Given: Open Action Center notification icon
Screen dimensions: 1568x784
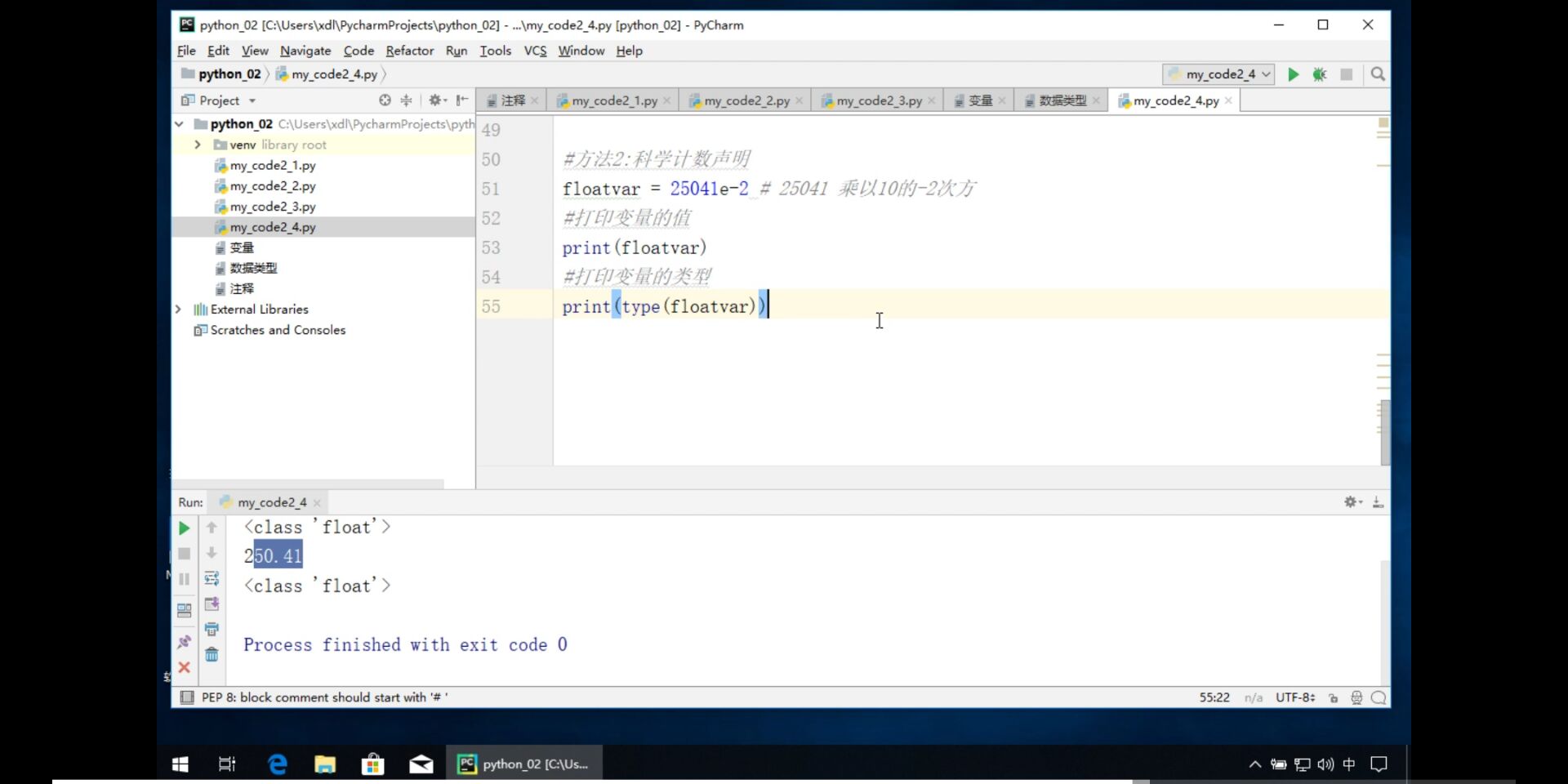Looking at the screenshot, I should [x=1379, y=764].
